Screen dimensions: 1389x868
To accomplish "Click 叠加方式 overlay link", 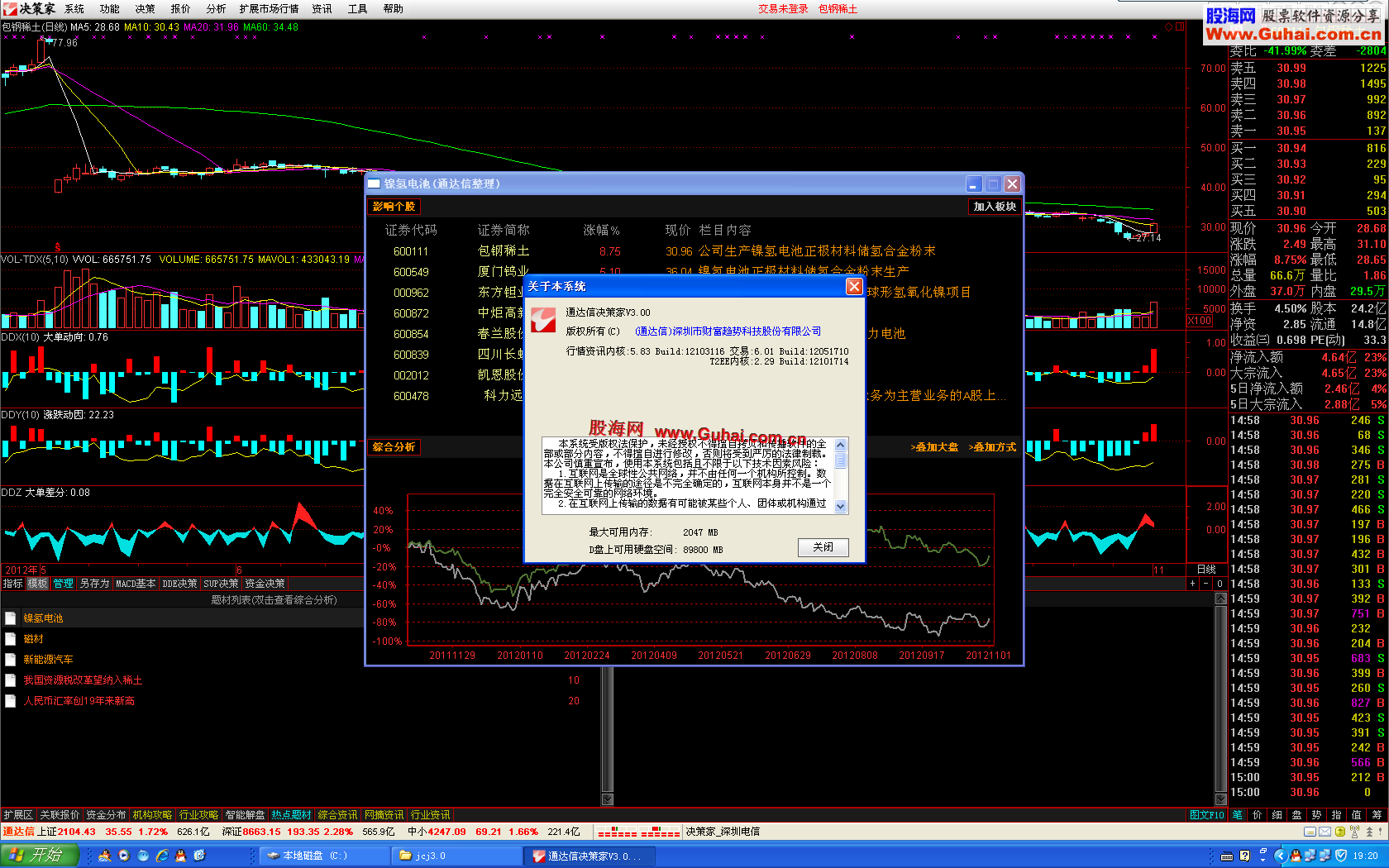I will [x=992, y=447].
